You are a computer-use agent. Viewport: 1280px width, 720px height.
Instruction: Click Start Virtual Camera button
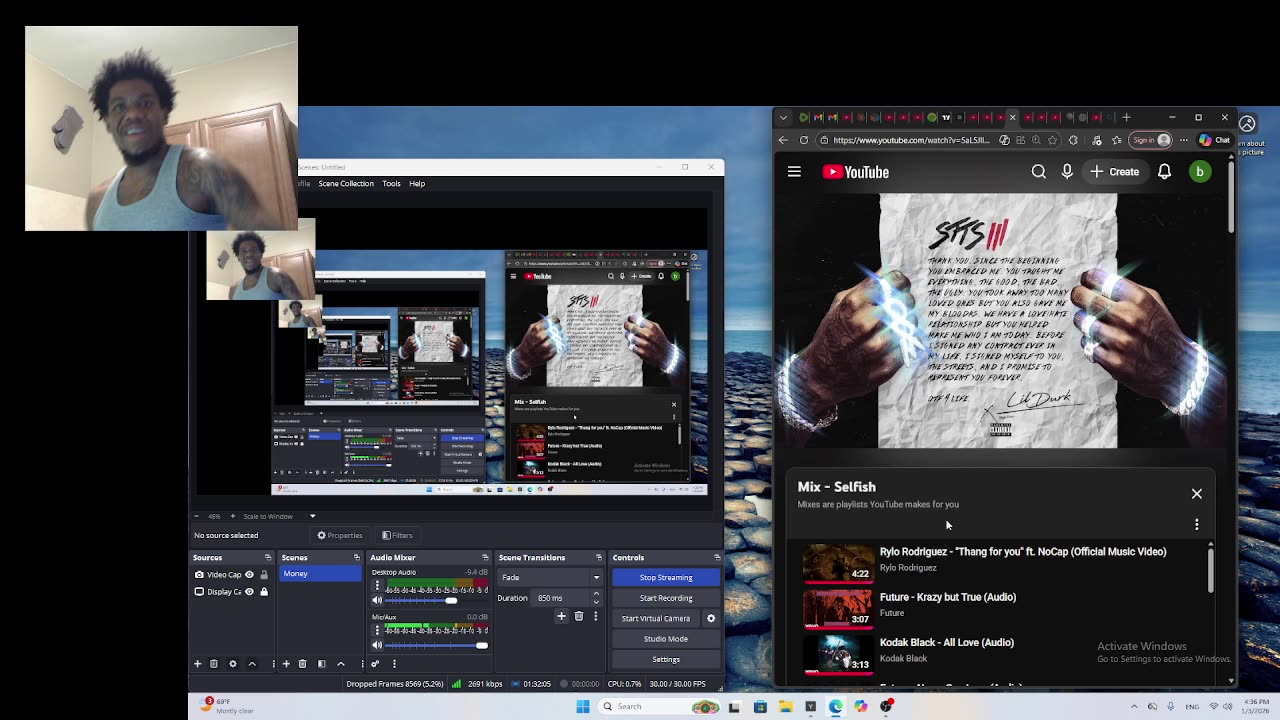pos(656,618)
